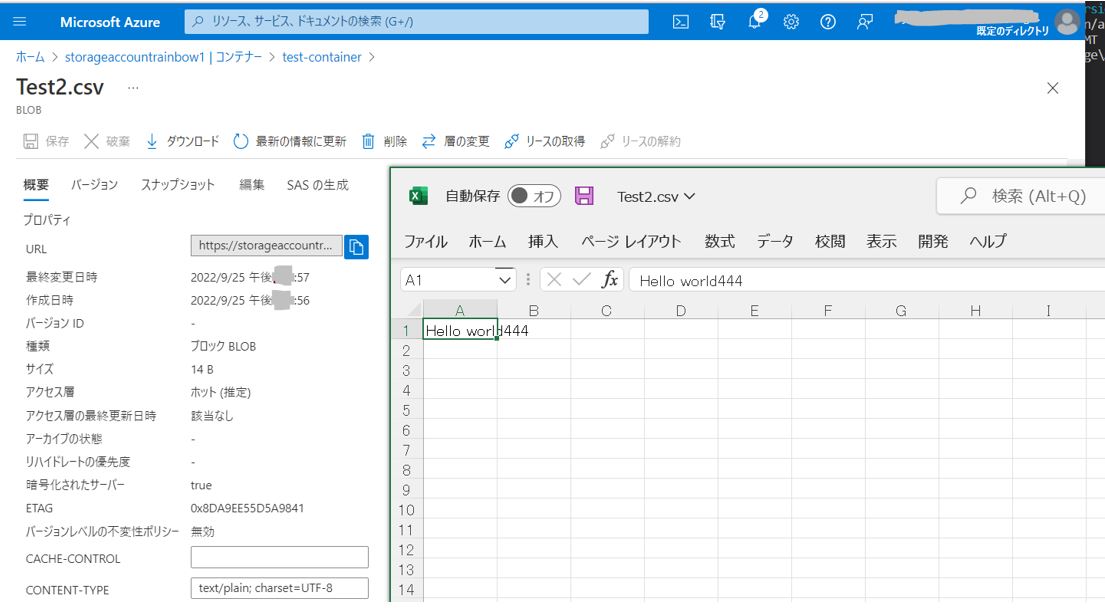Click the Excel save disk icon

584,196
